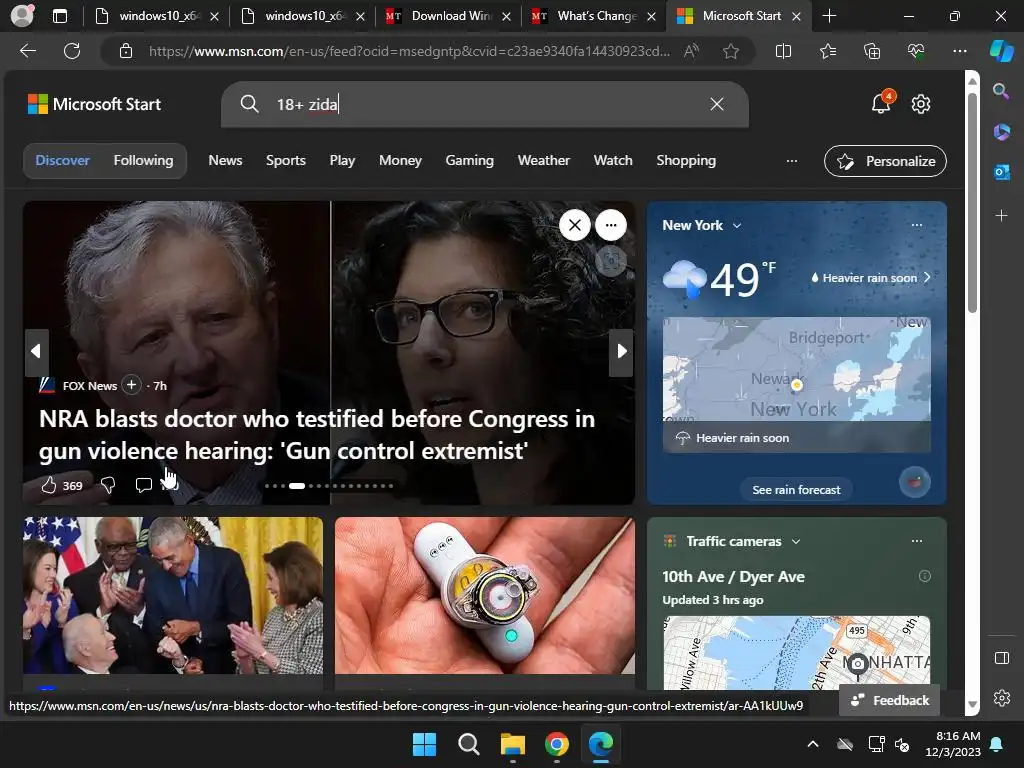This screenshot has height=768, width=1024.
Task: Click See rain forecast button
Action: point(796,490)
